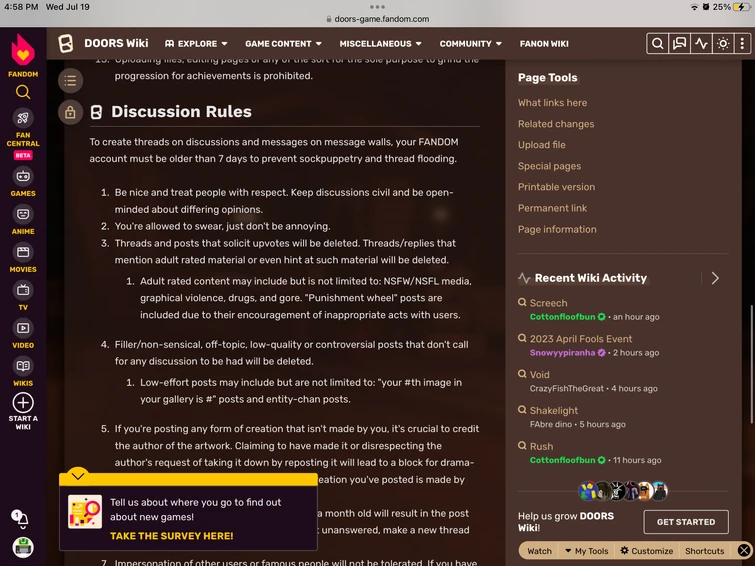Open the Fandom home flame logo
The image size is (755, 566).
pos(23,50)
